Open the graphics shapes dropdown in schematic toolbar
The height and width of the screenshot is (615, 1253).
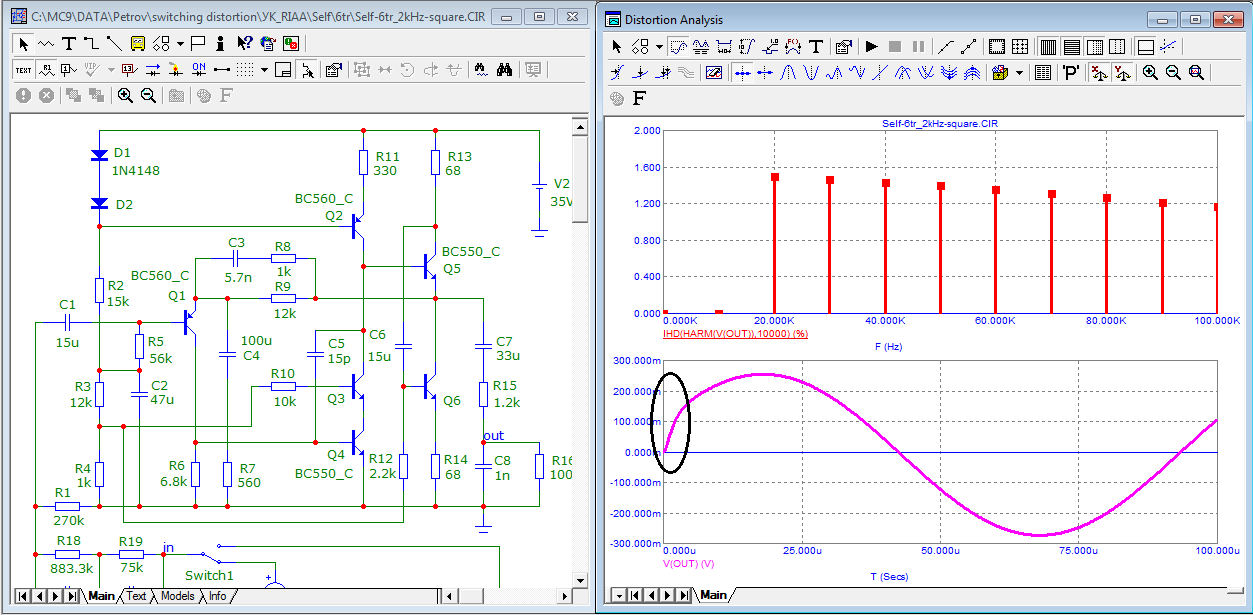pos(180,43)
